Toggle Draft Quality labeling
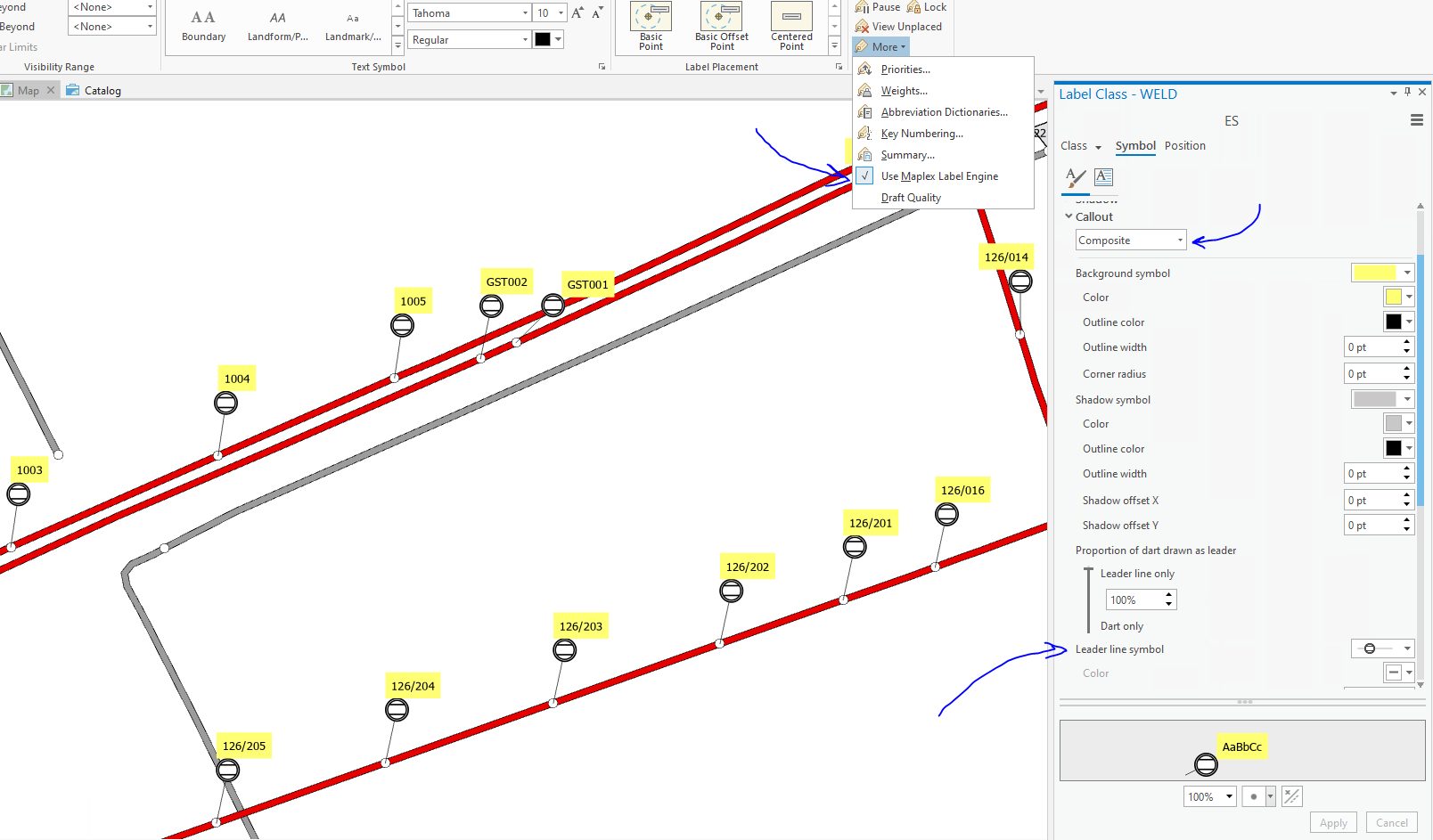The width and height of the screenshot is (1433, 840). pyautogui.click(x=910, y=197)
